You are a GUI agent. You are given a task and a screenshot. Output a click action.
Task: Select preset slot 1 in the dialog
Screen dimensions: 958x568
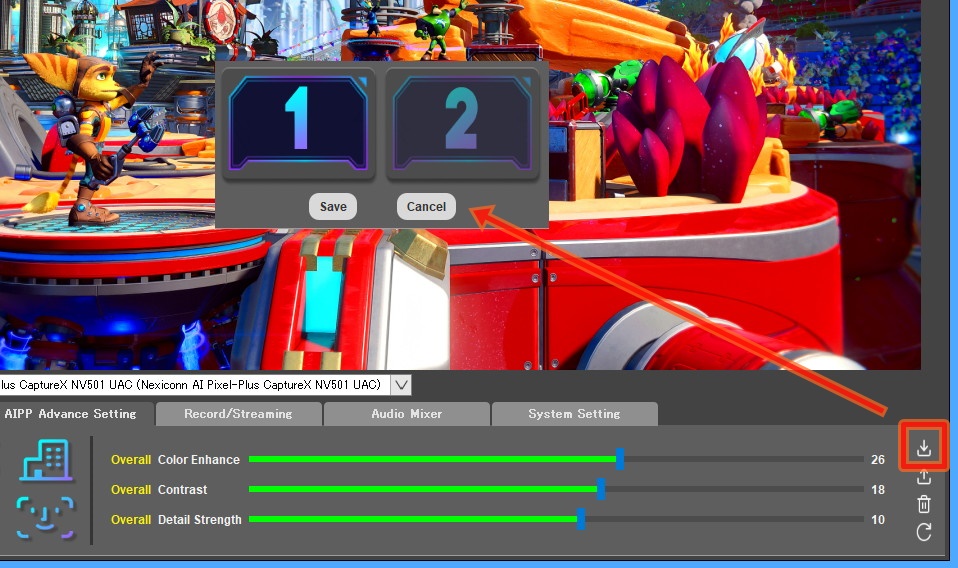point(298,123)
